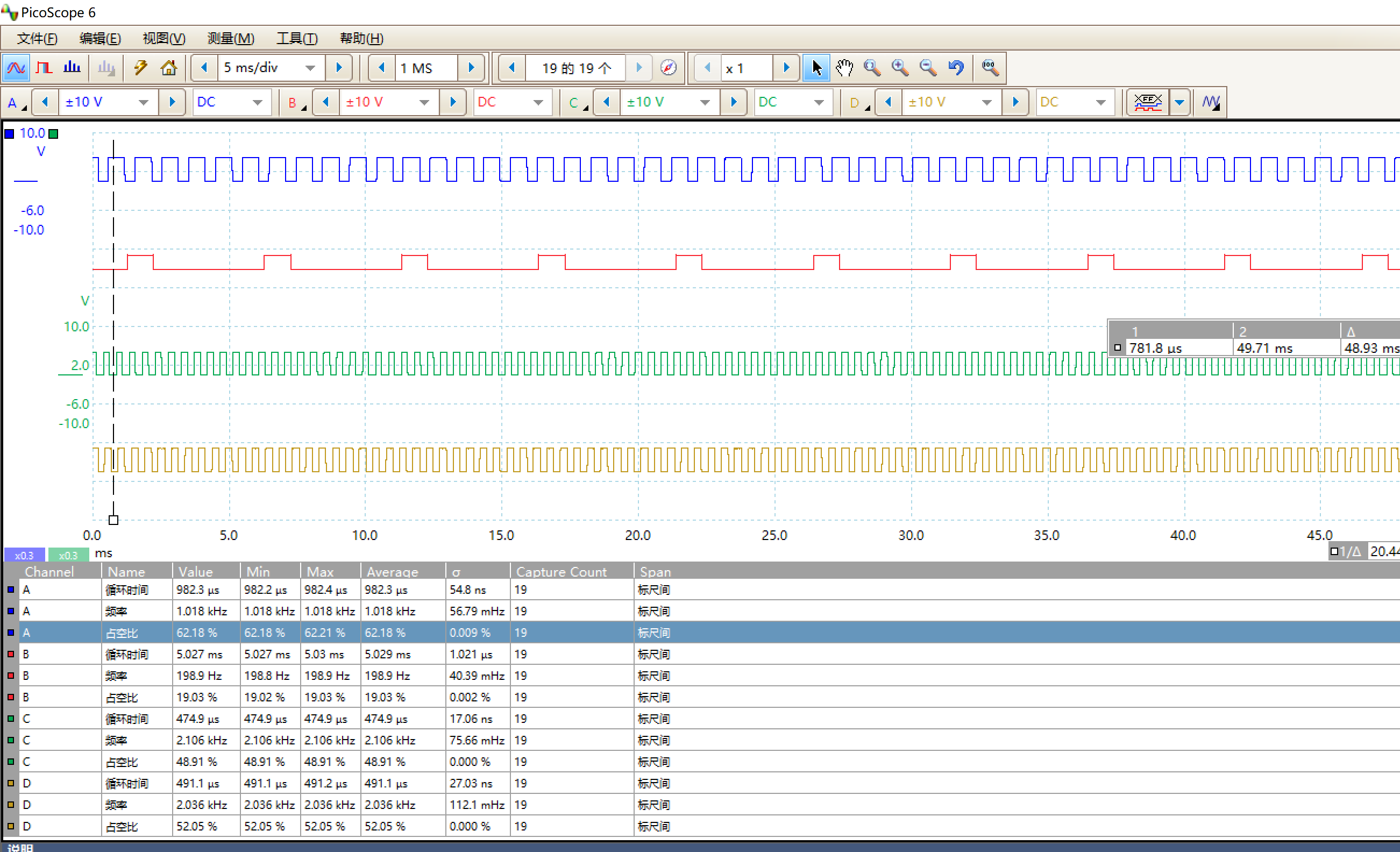Select spectrum mode bar-chart icon
The image size is (1400, 852).
point(72,68)
